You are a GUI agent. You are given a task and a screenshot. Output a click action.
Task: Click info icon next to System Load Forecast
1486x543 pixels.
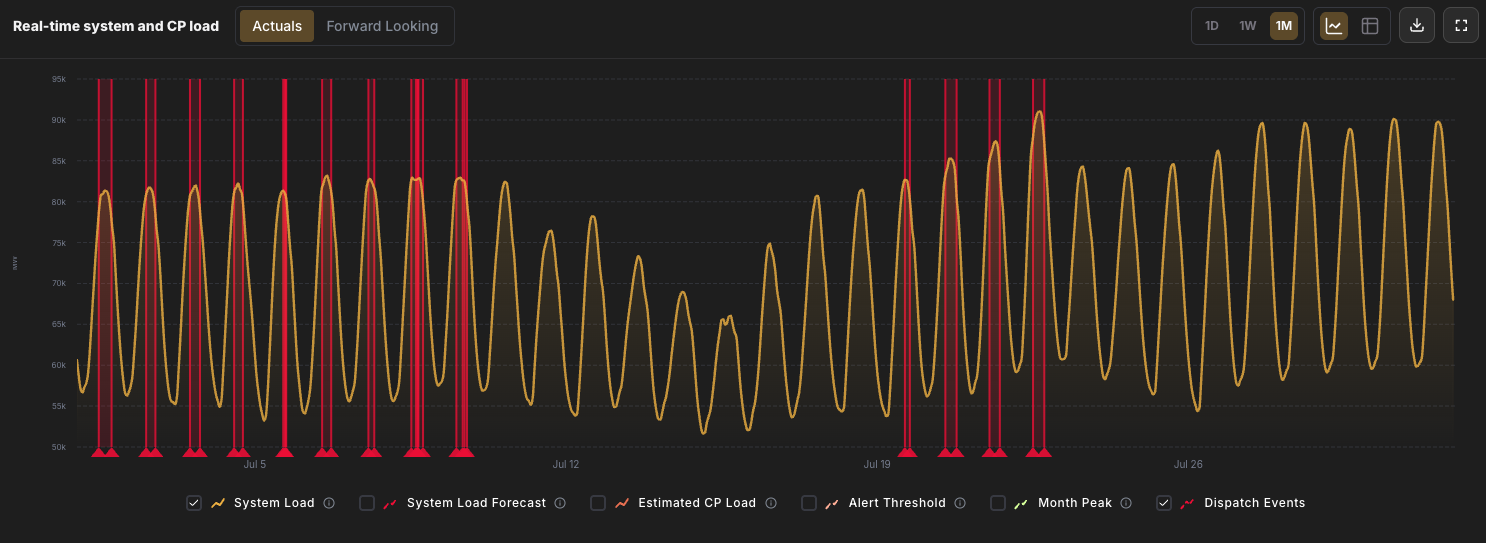pyautogui.click(x=560, y=503)
